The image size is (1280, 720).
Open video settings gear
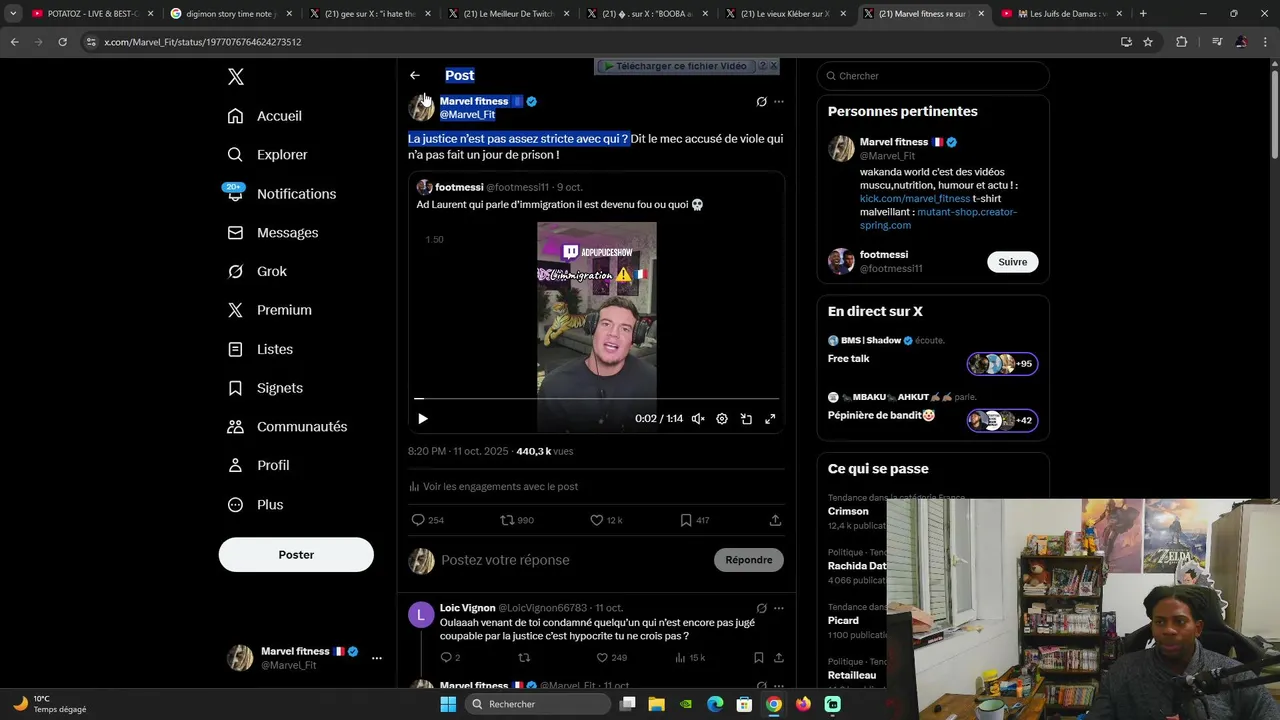tap(722, 419)
